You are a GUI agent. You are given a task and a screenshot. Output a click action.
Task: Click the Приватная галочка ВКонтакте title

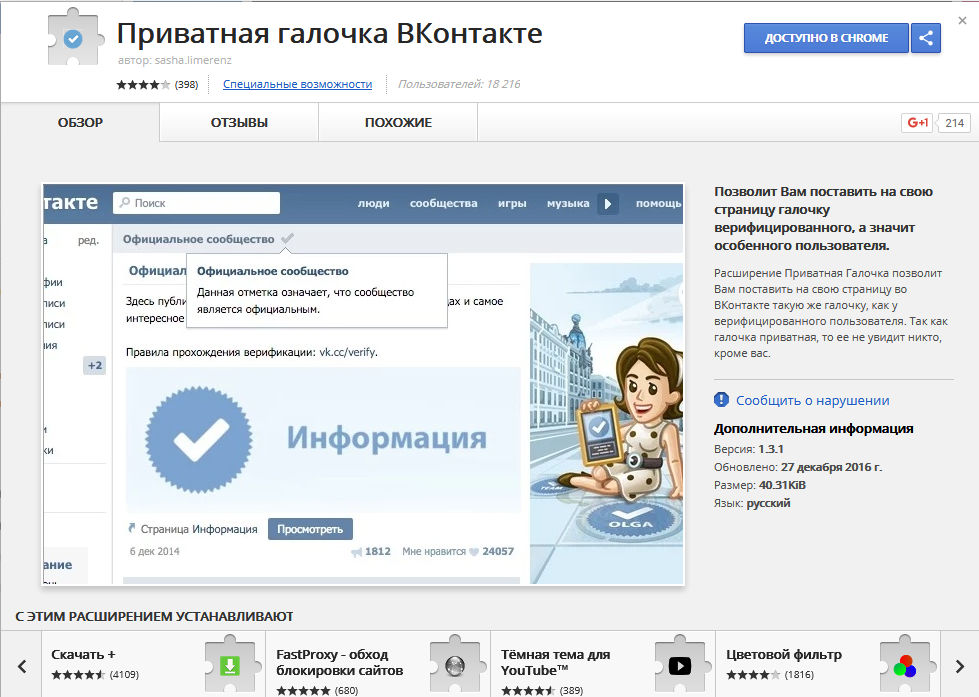point(329,33)
